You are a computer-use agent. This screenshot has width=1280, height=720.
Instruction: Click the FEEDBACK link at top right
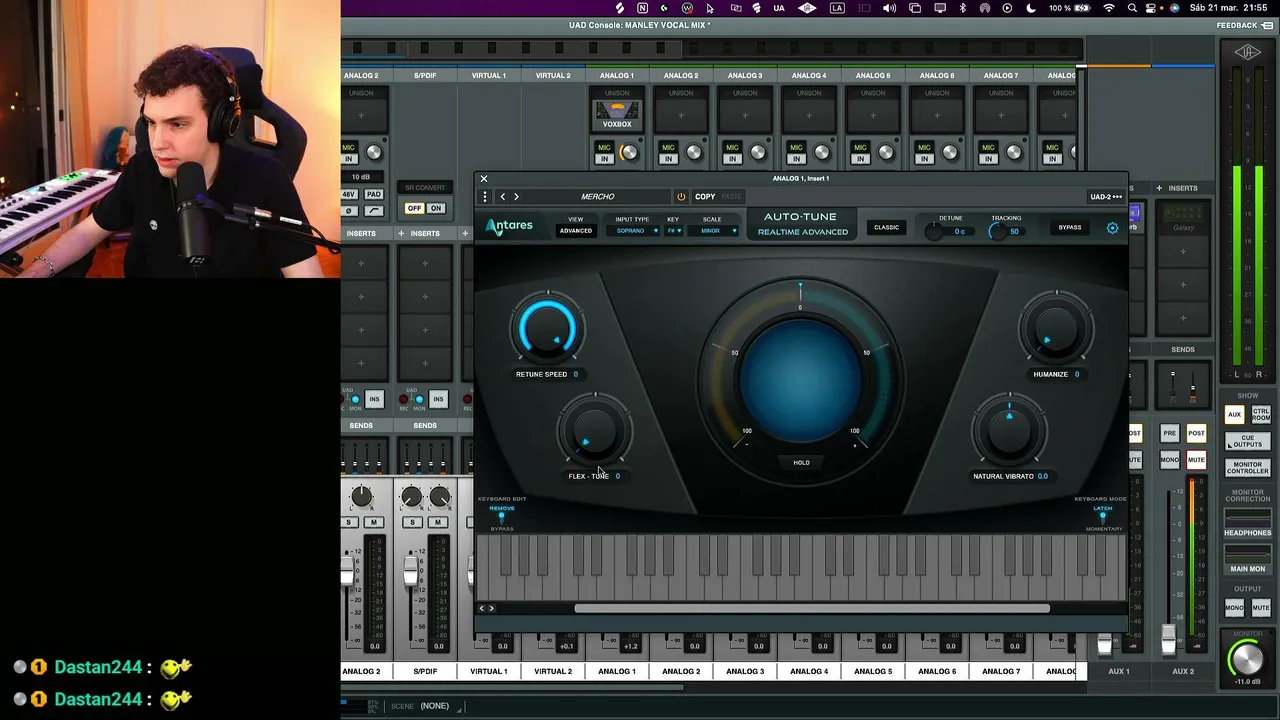coord(1243,25)
